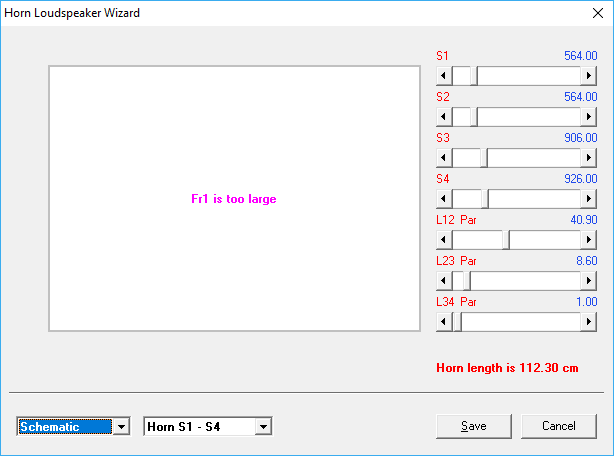Click the S3 slider left arrow
Image resolution: width=614 pixels, height=456 pixels.
[x=444, y=158]
